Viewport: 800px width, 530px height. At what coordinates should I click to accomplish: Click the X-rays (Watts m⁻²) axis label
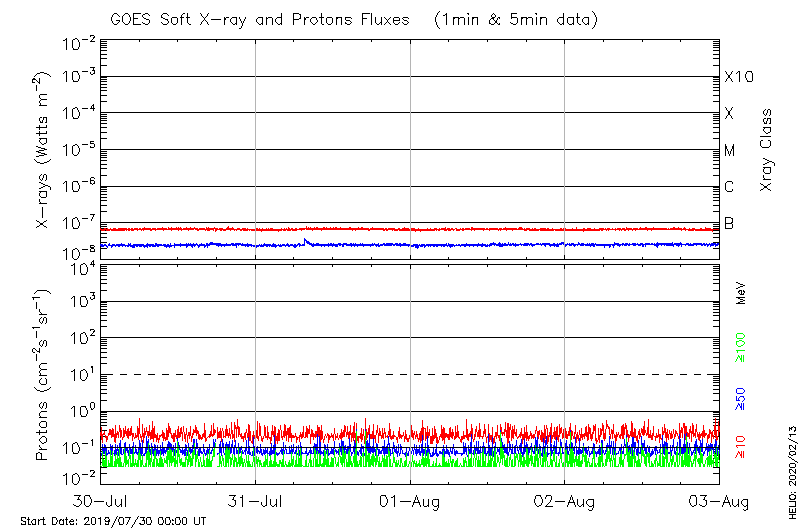(x=44, y=150)
